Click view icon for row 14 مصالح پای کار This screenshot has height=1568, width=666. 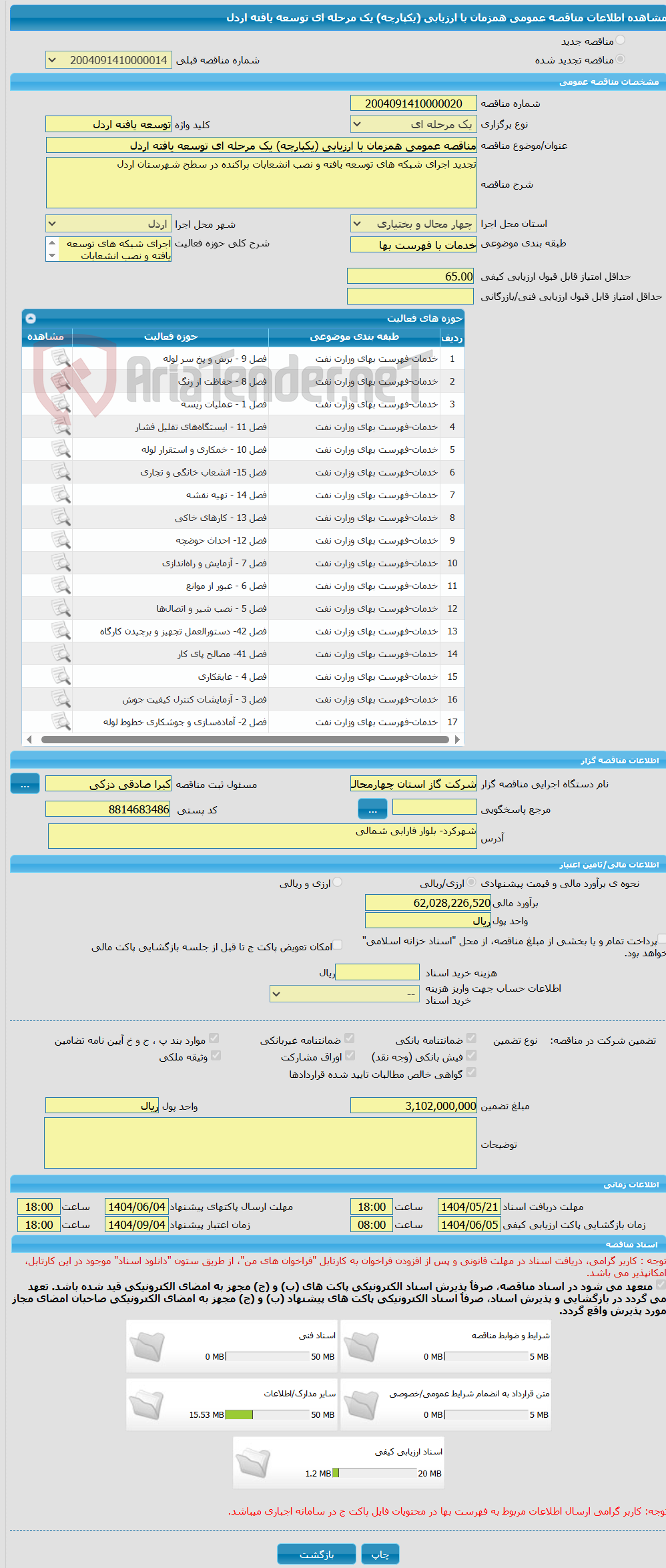pyautogui.click(x=61, y=654)
